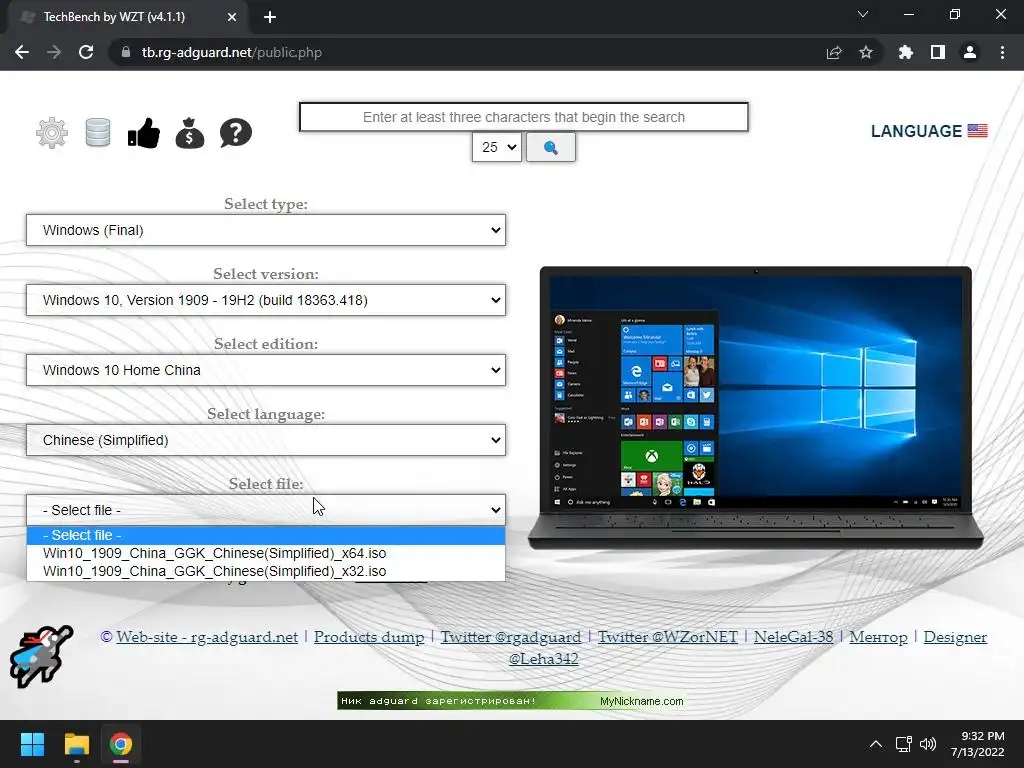The height and width of the screenshot is (768, 1024).
Task: Click the LANGUAGE label
Action: click(916, 131)
